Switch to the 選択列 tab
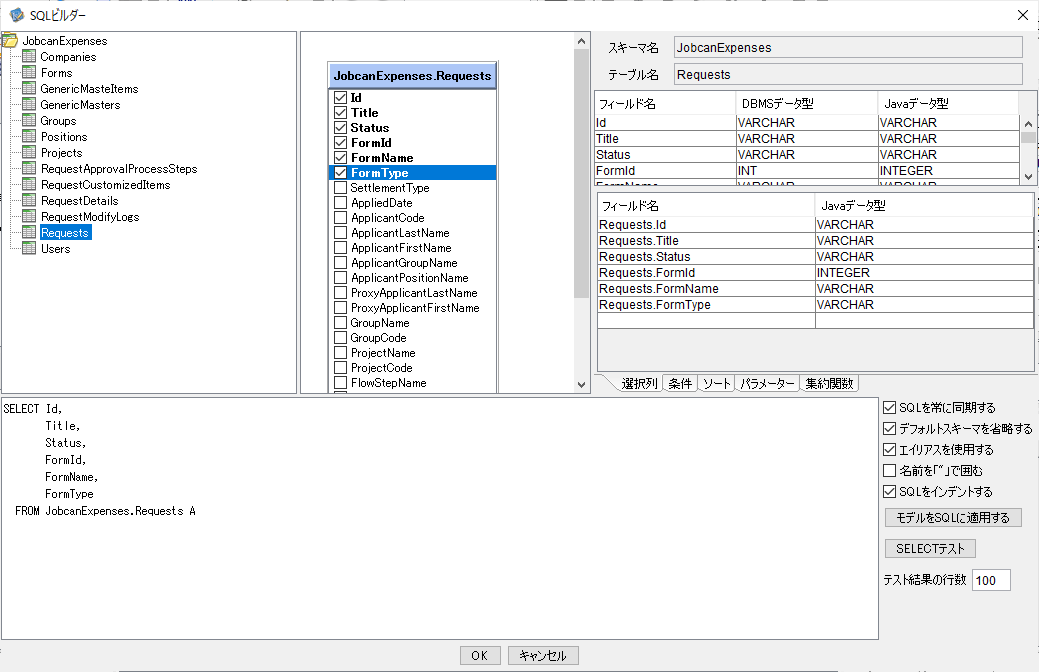This screenshot has height=672, width=1039. click(639, 383)
